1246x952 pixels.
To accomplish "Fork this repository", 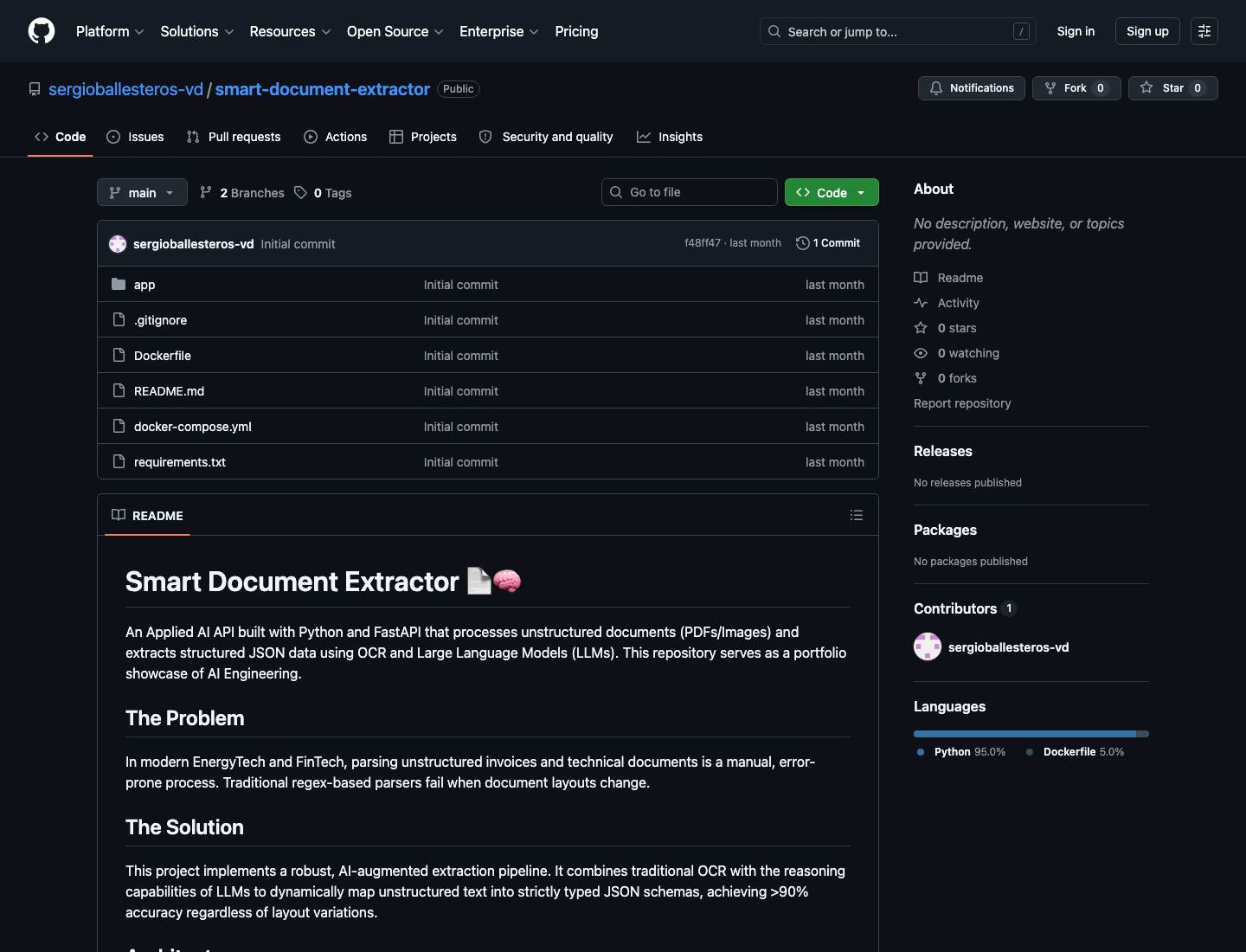I will [x=1076, y=88].
